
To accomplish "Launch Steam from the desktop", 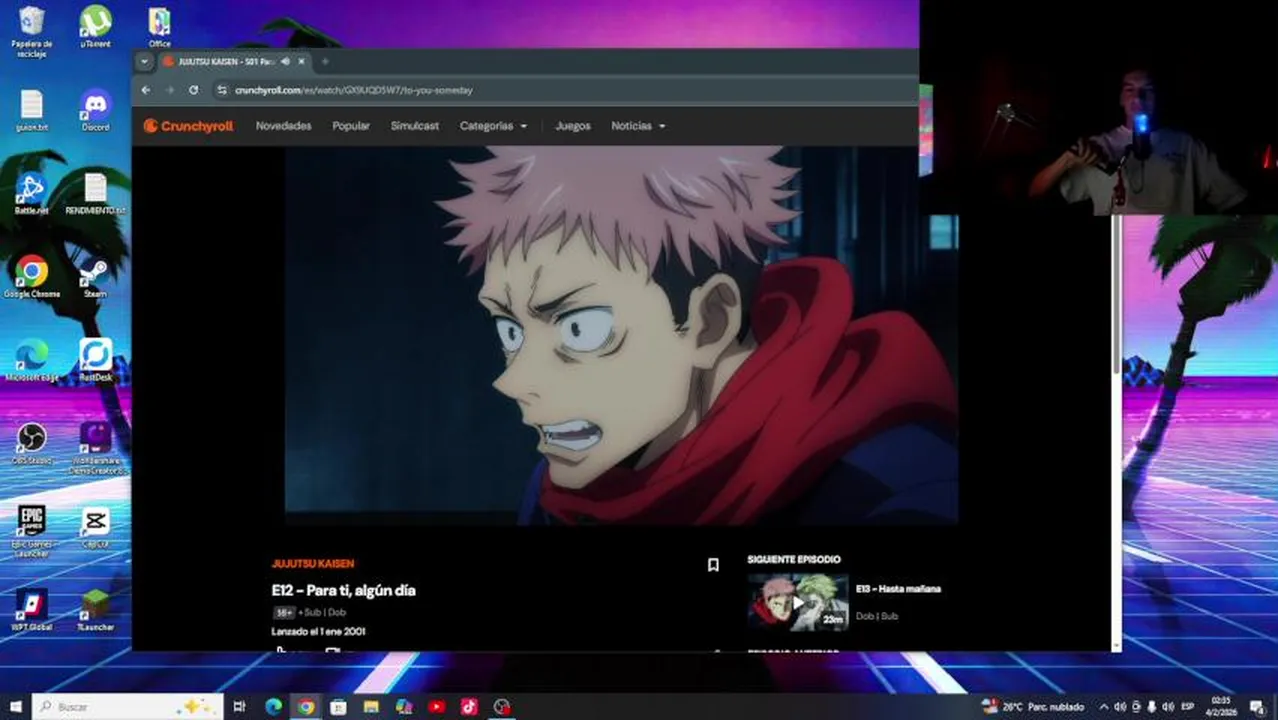I will click(95, 277).
